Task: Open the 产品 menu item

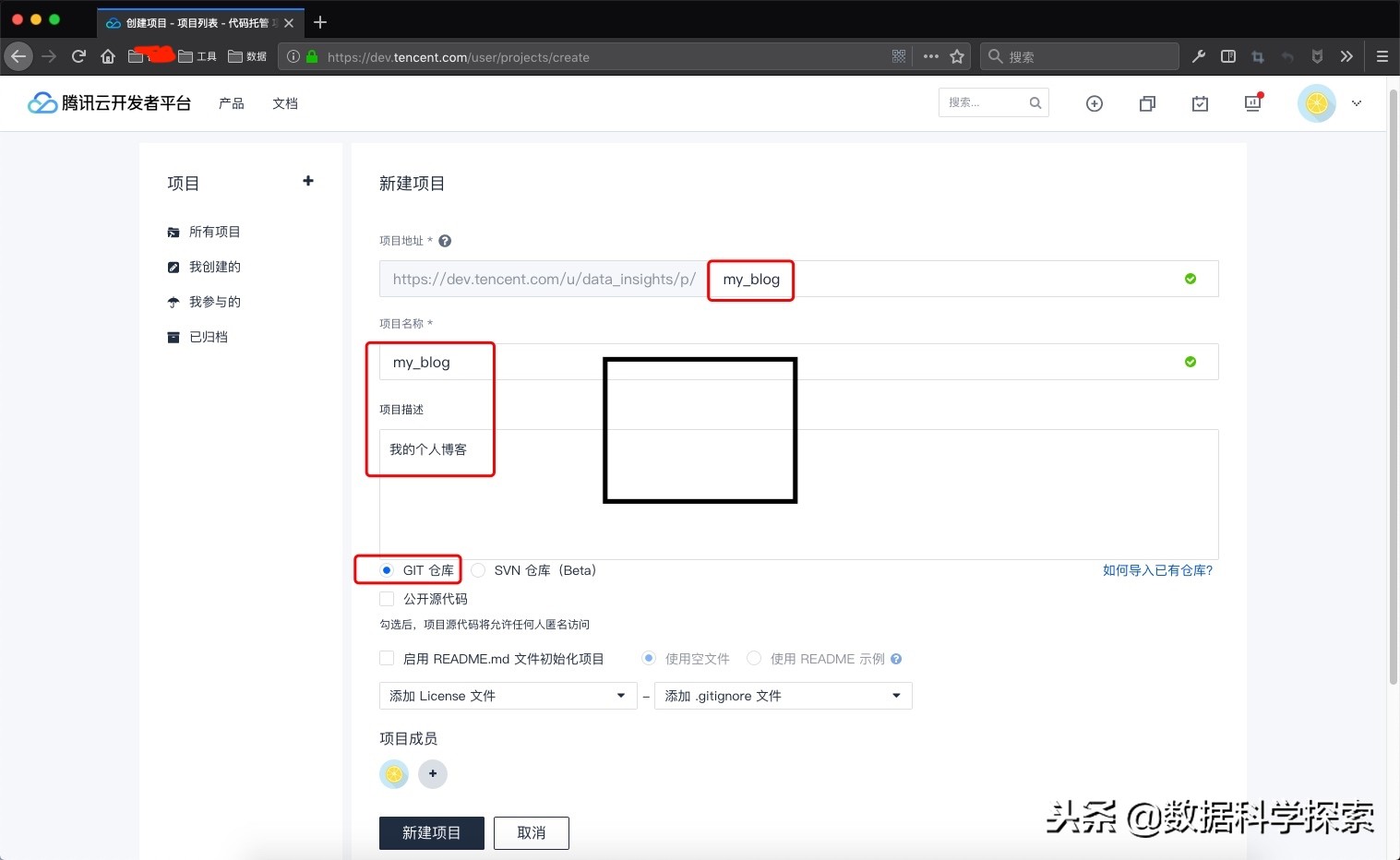Action: (x=231, y=103)
